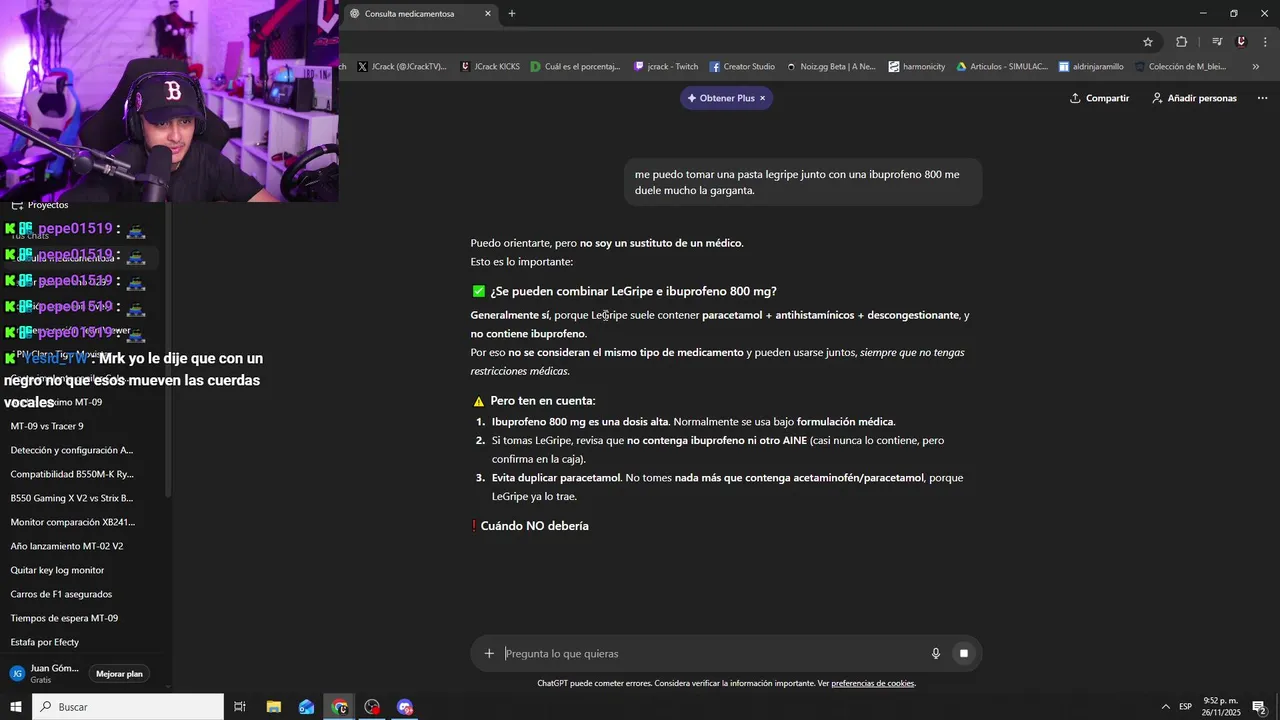Click Añadir personas
The image size is (1280, 720).
coord(1194,98)
